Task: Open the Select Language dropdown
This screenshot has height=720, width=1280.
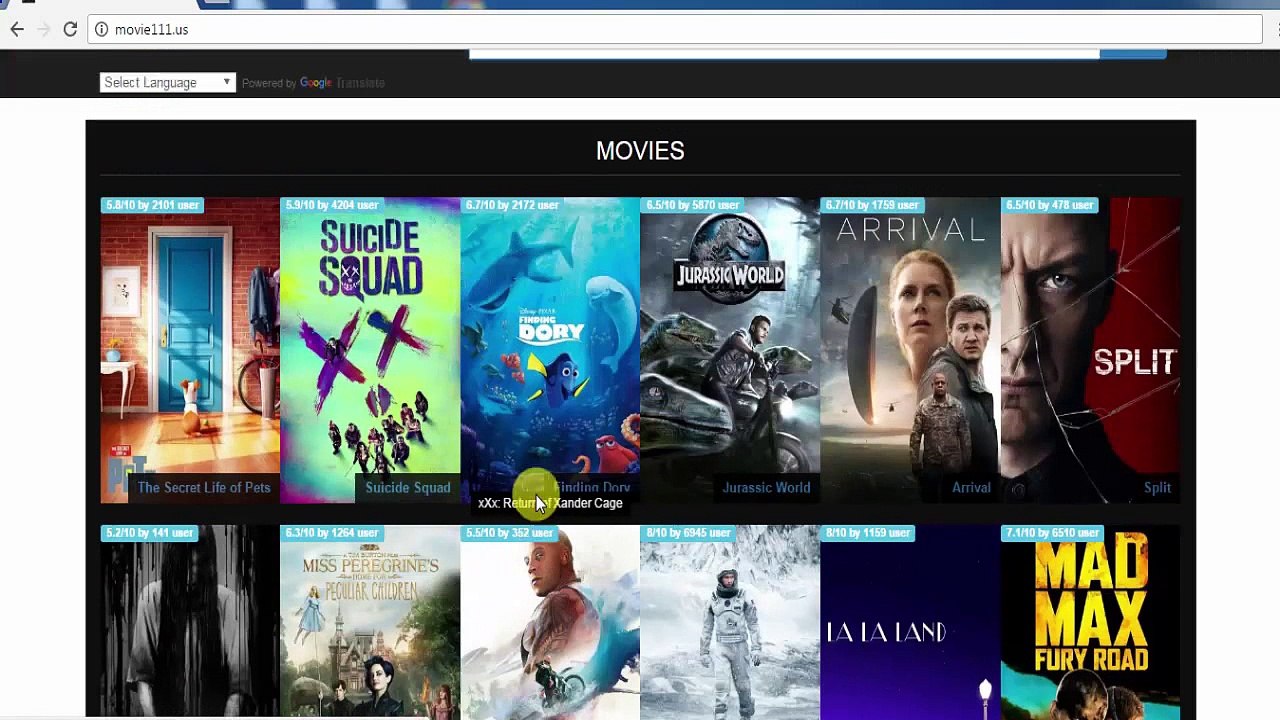Action: tap(168, 83)
